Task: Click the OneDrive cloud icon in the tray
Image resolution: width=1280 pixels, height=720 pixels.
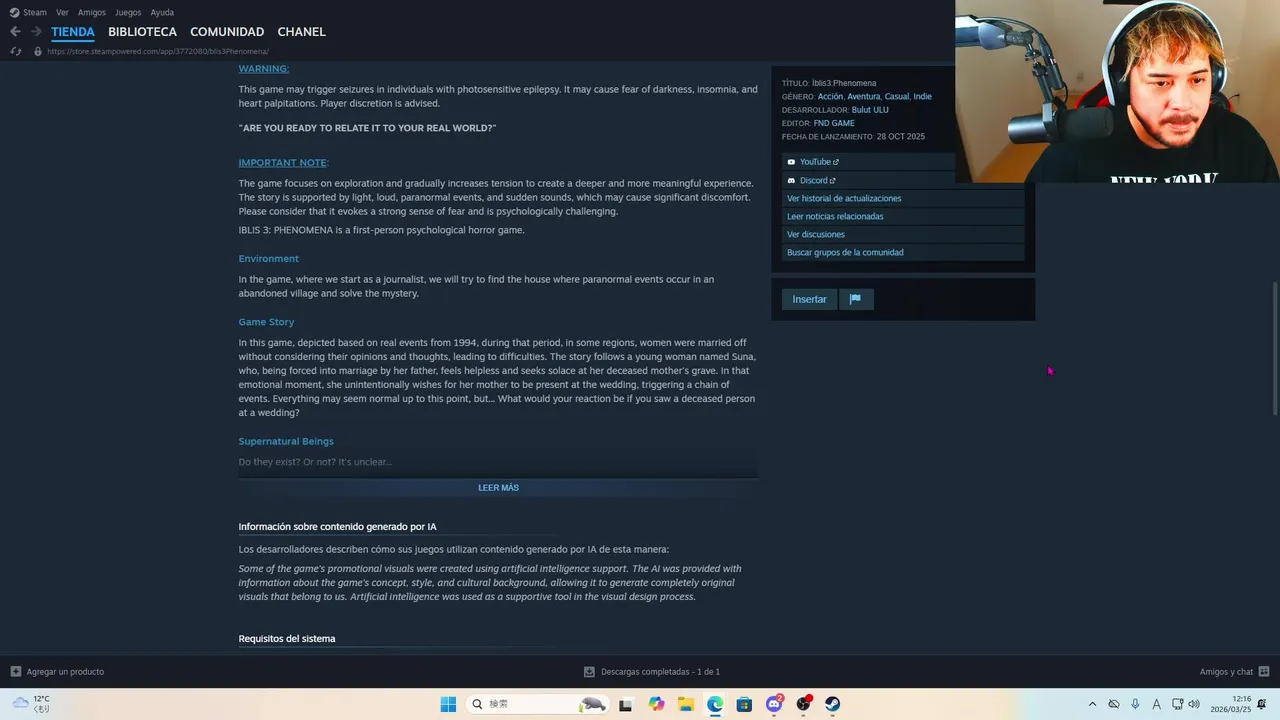Action: coord(1113,704)
